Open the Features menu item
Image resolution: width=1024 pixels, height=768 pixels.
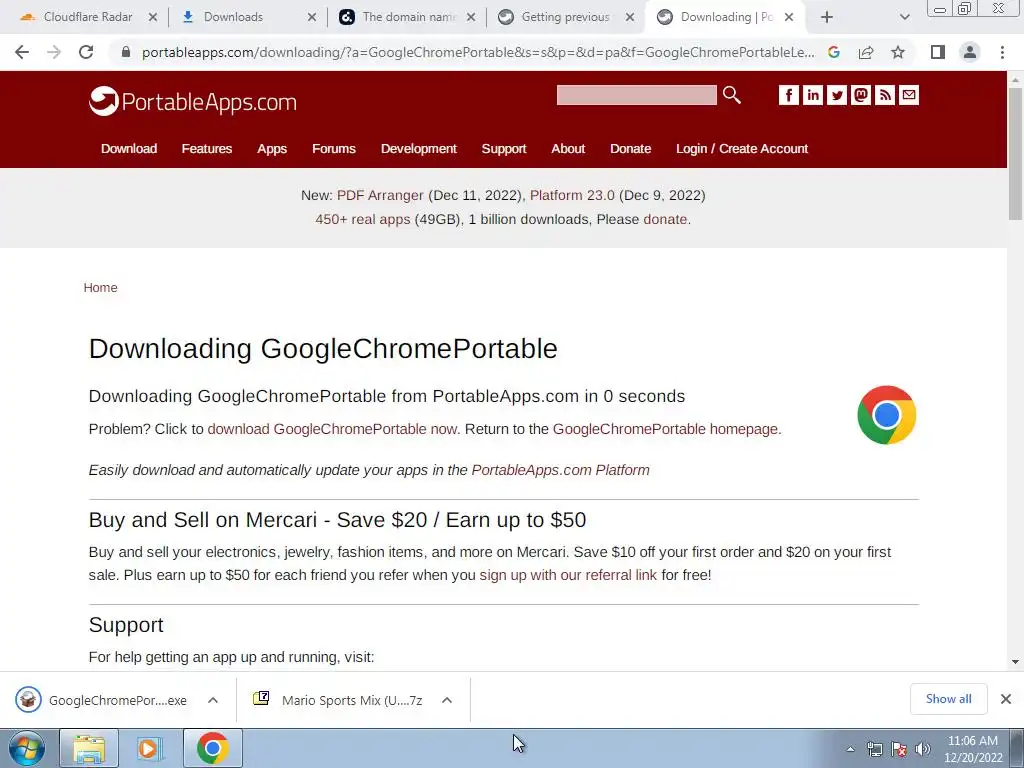[x=206, y=149]
